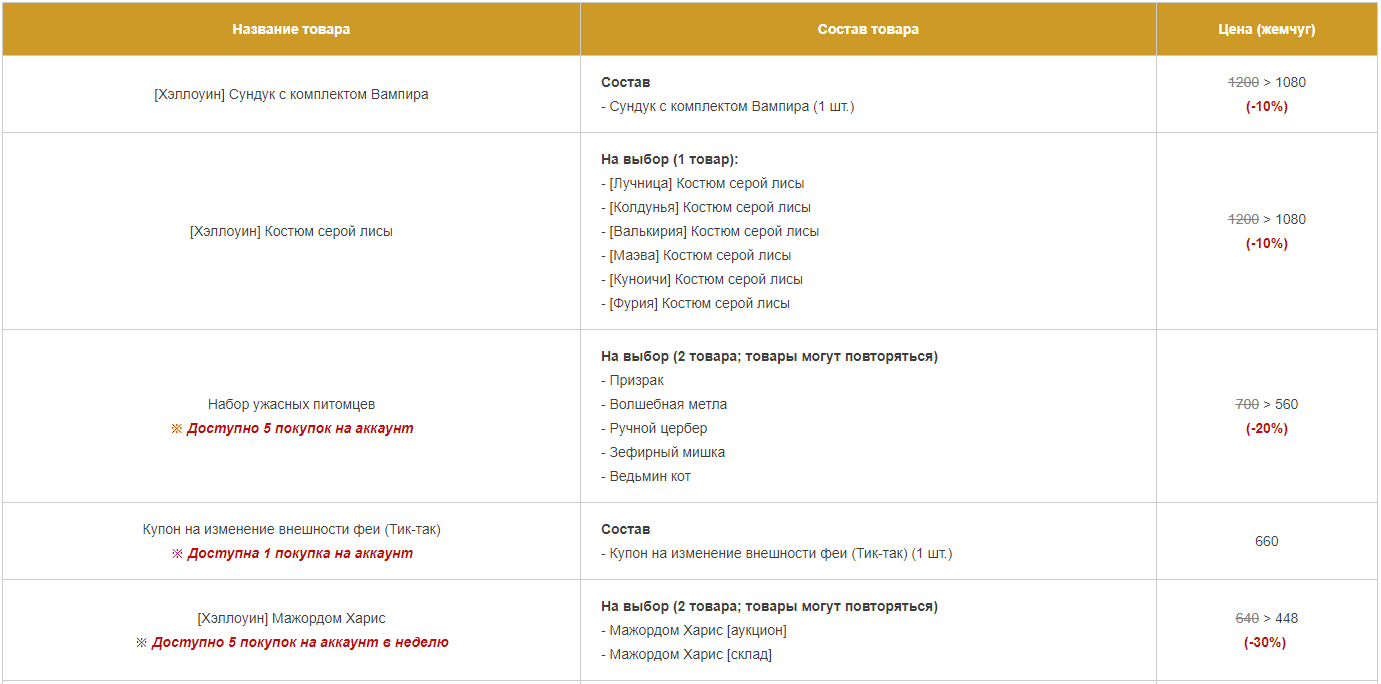Select '[Хэллоуин] Мажордом Харис' product name

tap(291, 618)
